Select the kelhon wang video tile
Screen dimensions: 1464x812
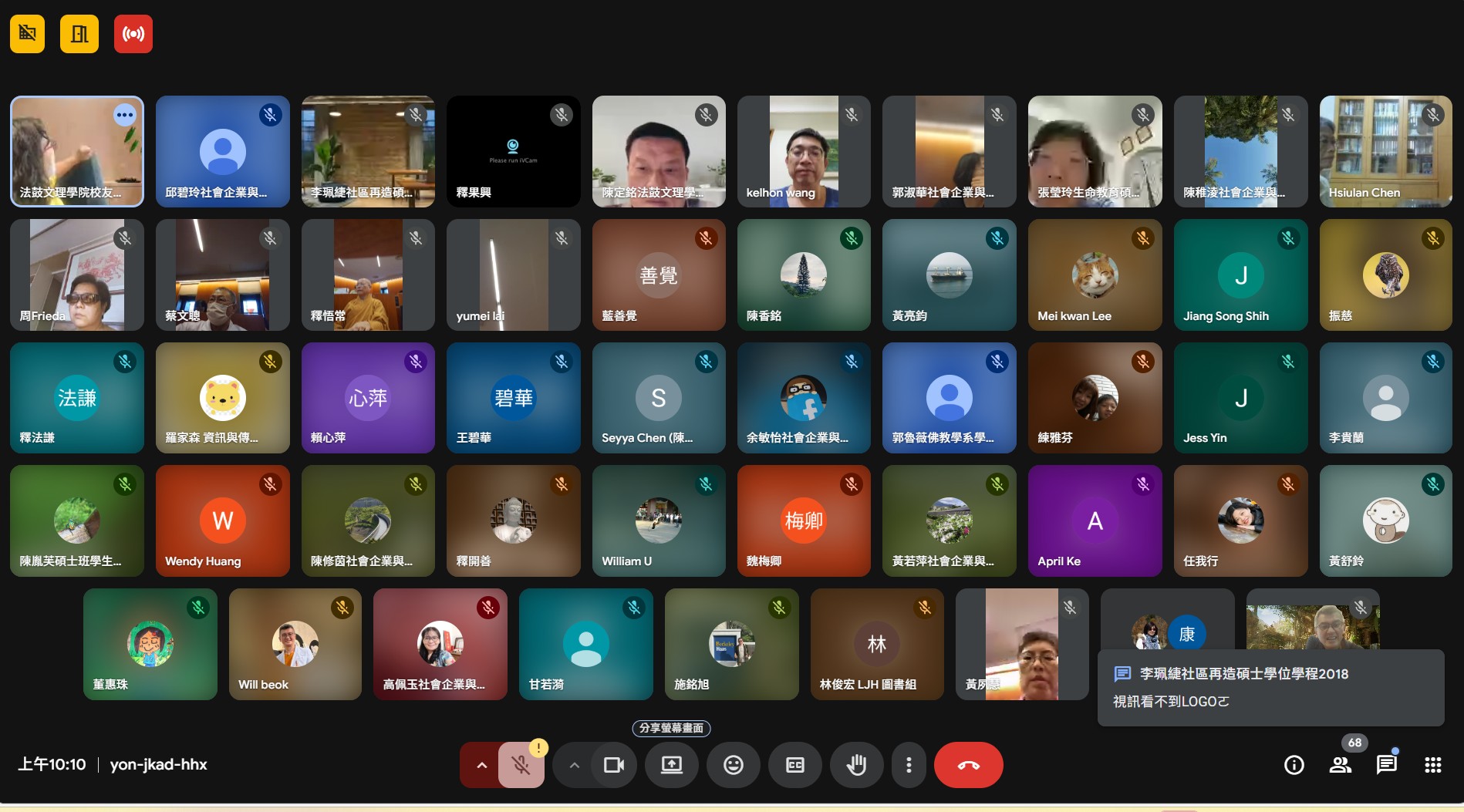(803, 151)
